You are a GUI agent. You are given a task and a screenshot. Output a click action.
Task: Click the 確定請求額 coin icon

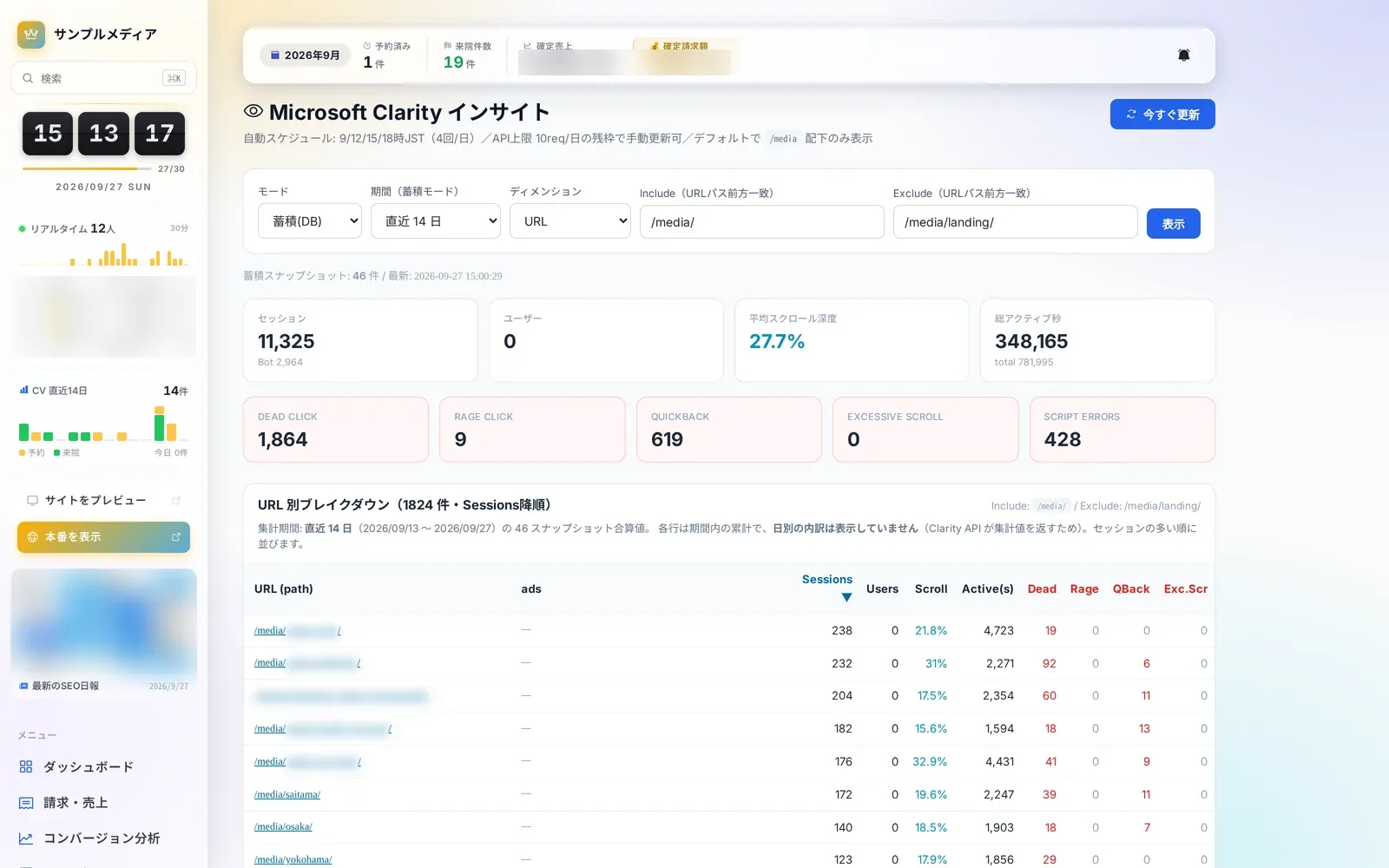click(655, 46)
